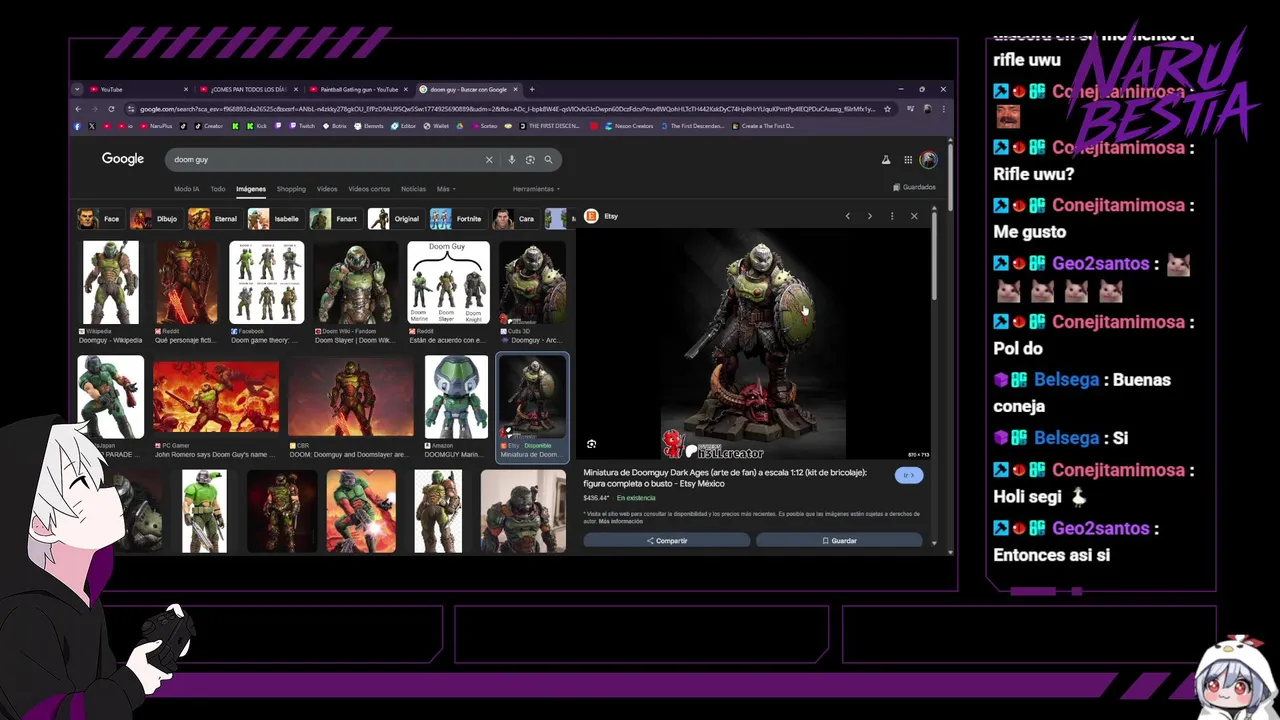
Task: Go to previous image in preview panel
Action: tap(848, 216)
